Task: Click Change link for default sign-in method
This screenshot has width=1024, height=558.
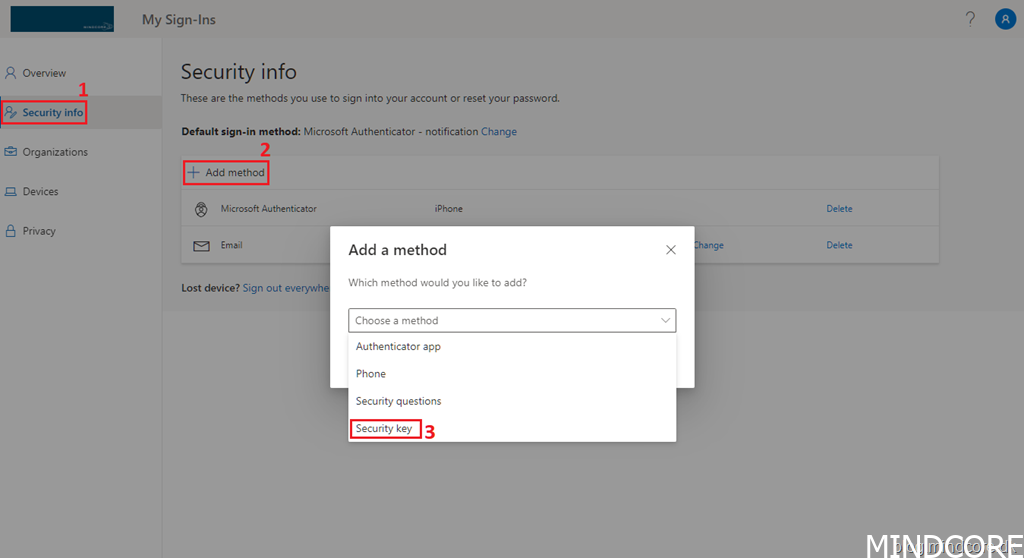Action: click(499, 132)
